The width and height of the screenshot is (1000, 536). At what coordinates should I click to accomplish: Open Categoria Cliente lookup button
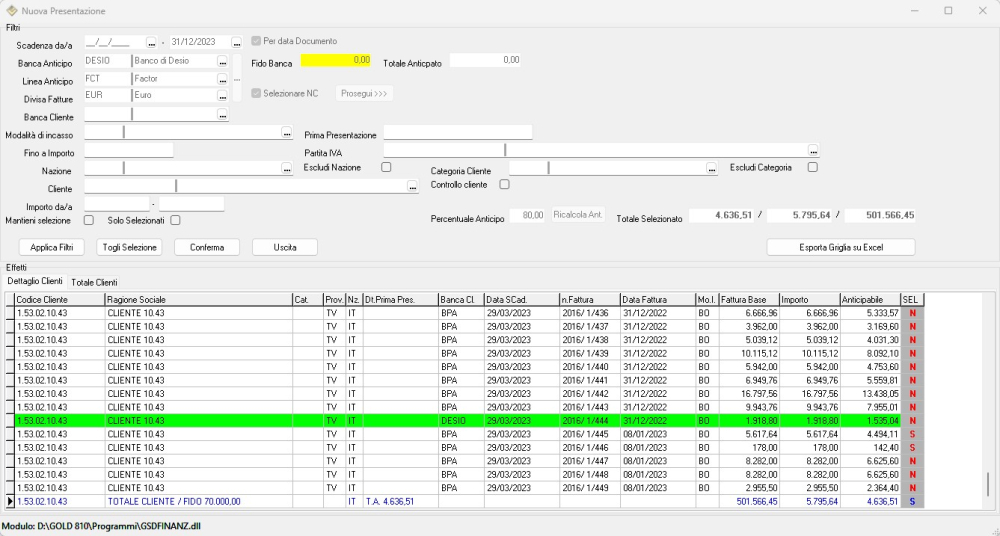[x=712, y=169]
